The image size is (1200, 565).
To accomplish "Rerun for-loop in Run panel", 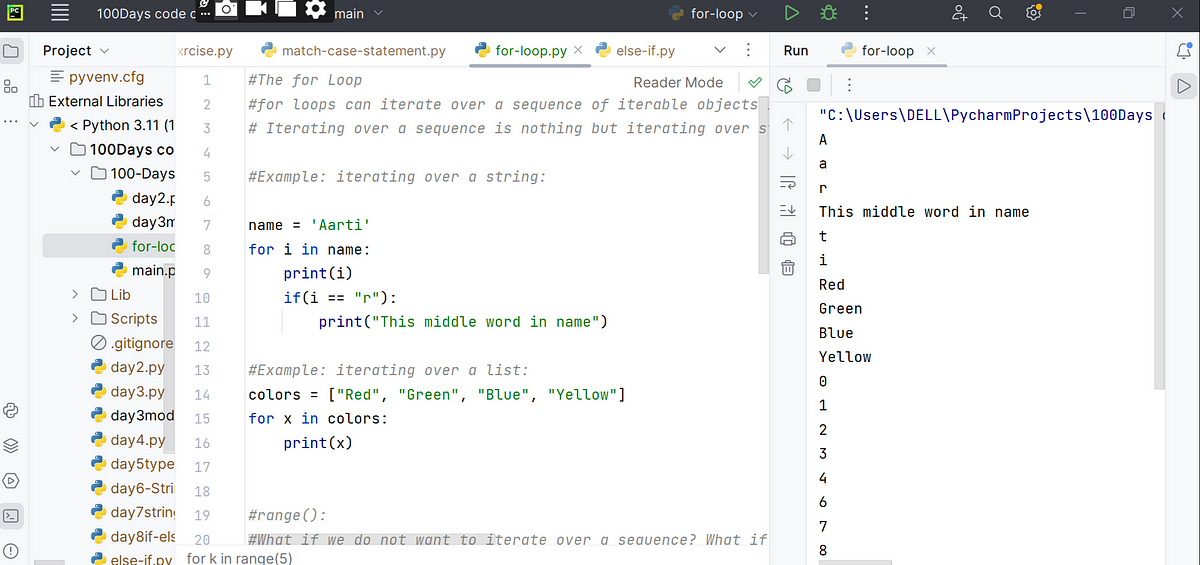I will pos(786,85).
